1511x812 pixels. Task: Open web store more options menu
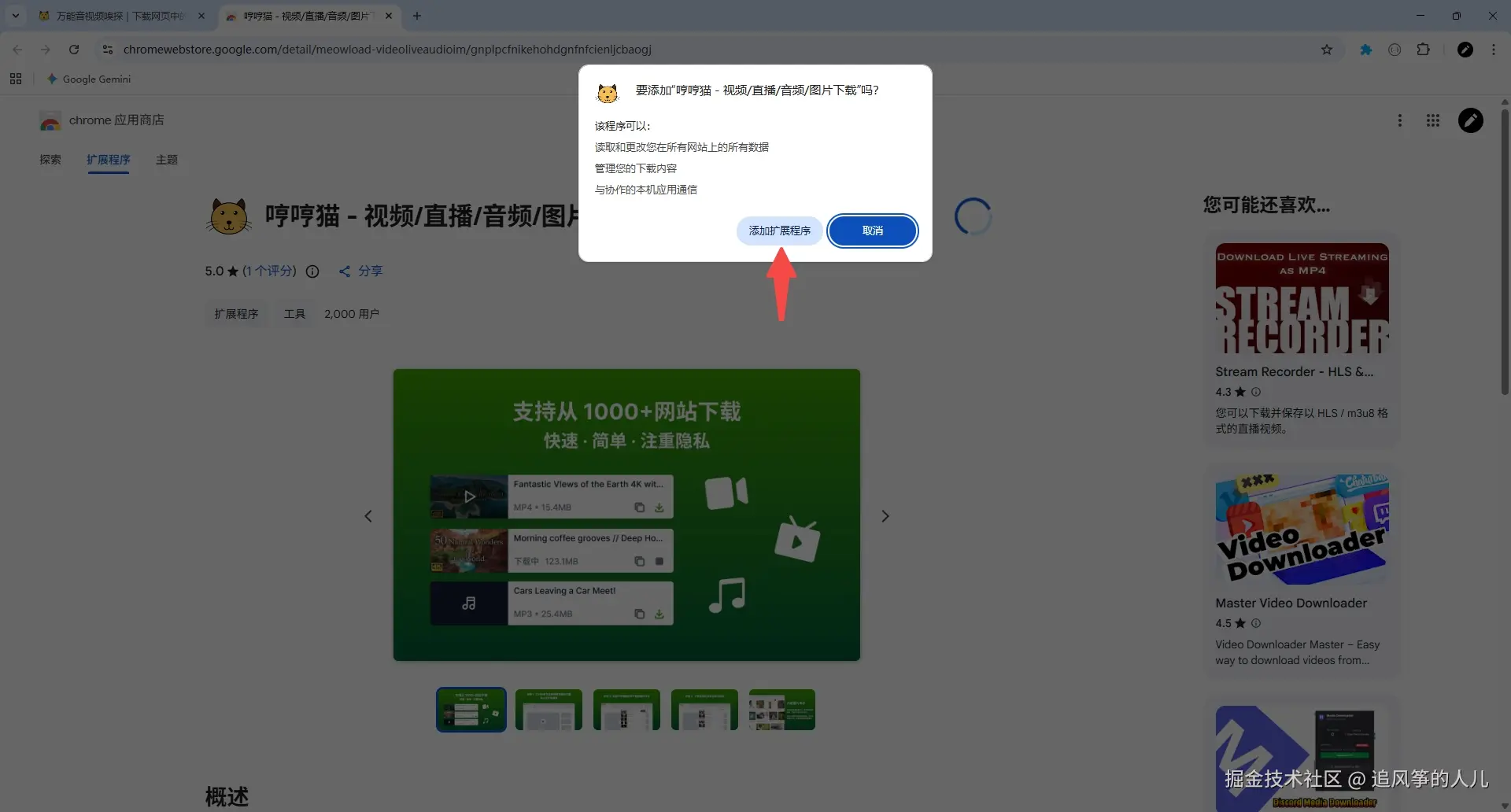(x=1399, y=120)
